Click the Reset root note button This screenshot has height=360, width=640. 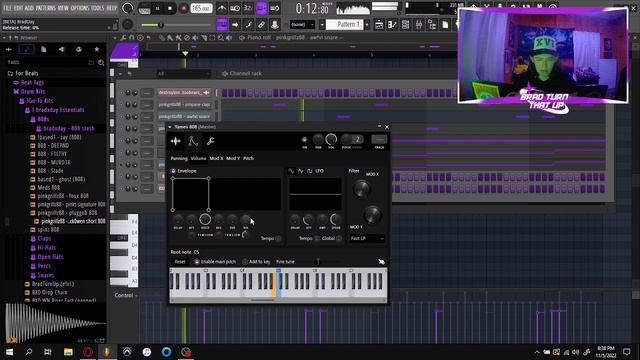(x=180, y=262)
